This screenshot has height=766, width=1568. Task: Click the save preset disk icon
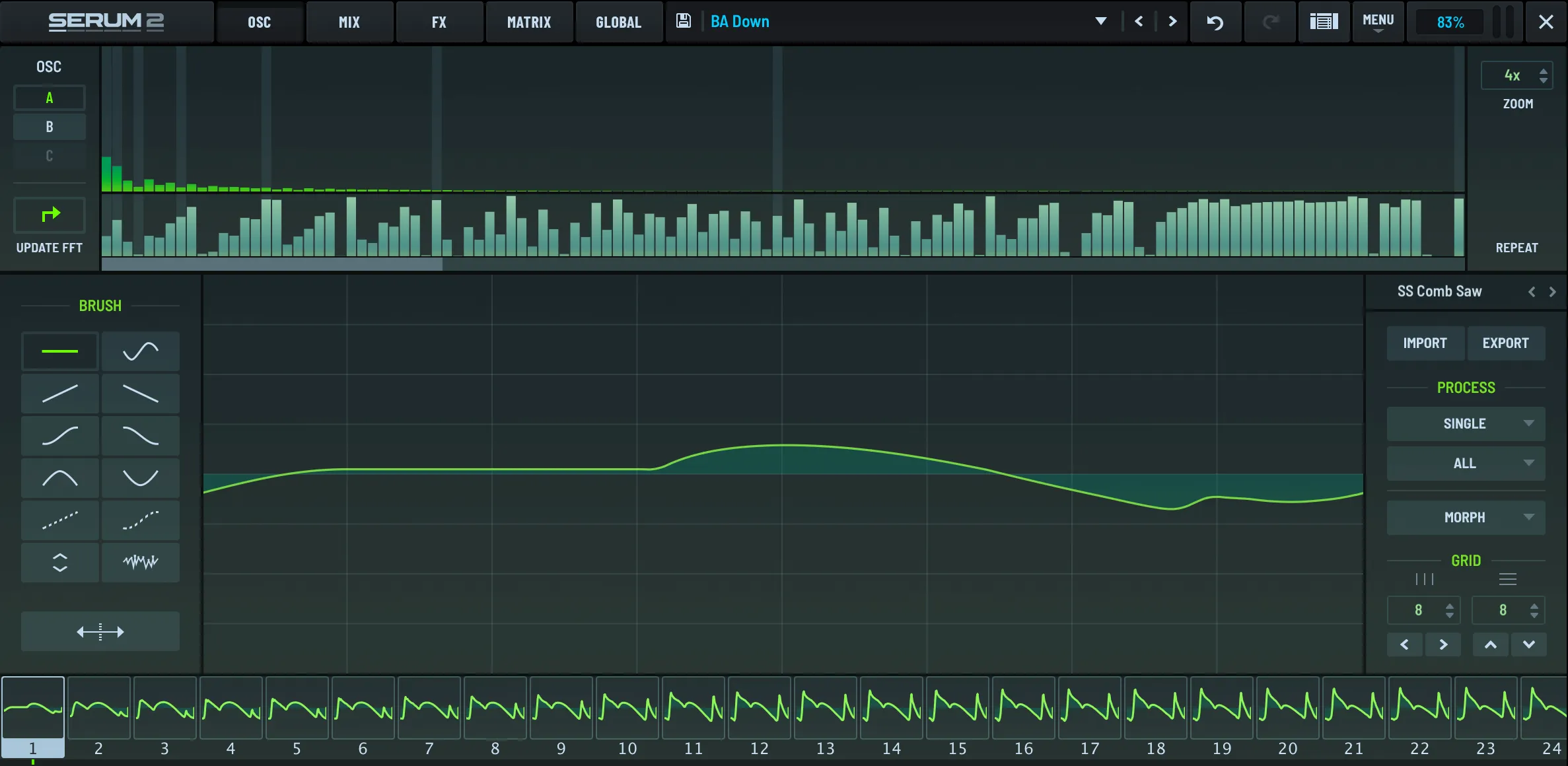click(684, 21)
